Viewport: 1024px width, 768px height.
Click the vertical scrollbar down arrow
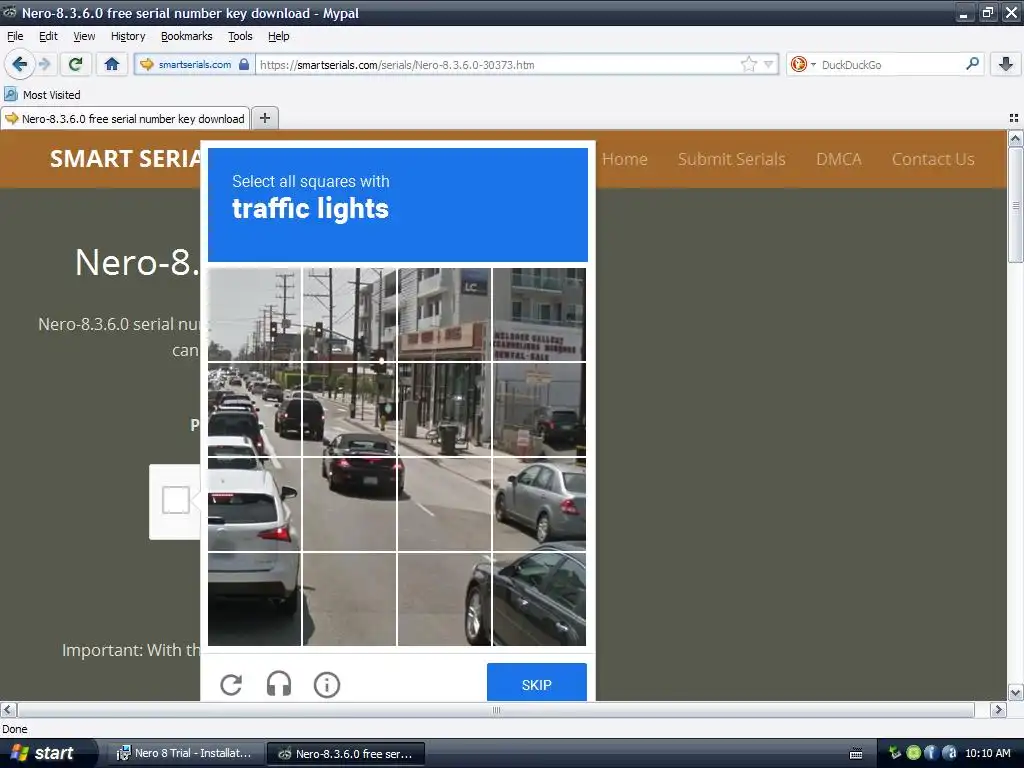(x=1015, y=692)
